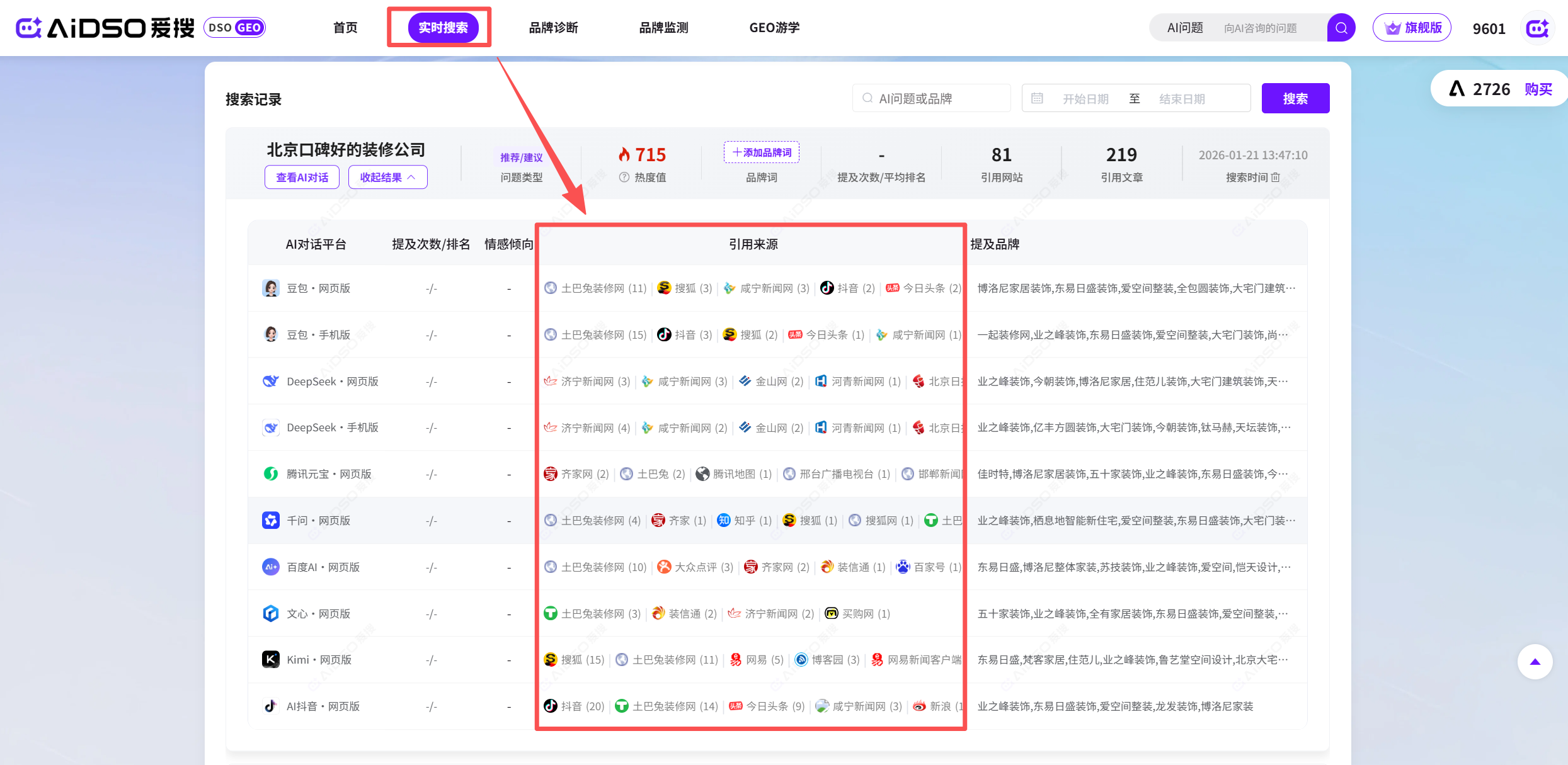Open the 品牌监测 menu item
This screenshot has height=765, width=1568.
click(x=663, y=28)
